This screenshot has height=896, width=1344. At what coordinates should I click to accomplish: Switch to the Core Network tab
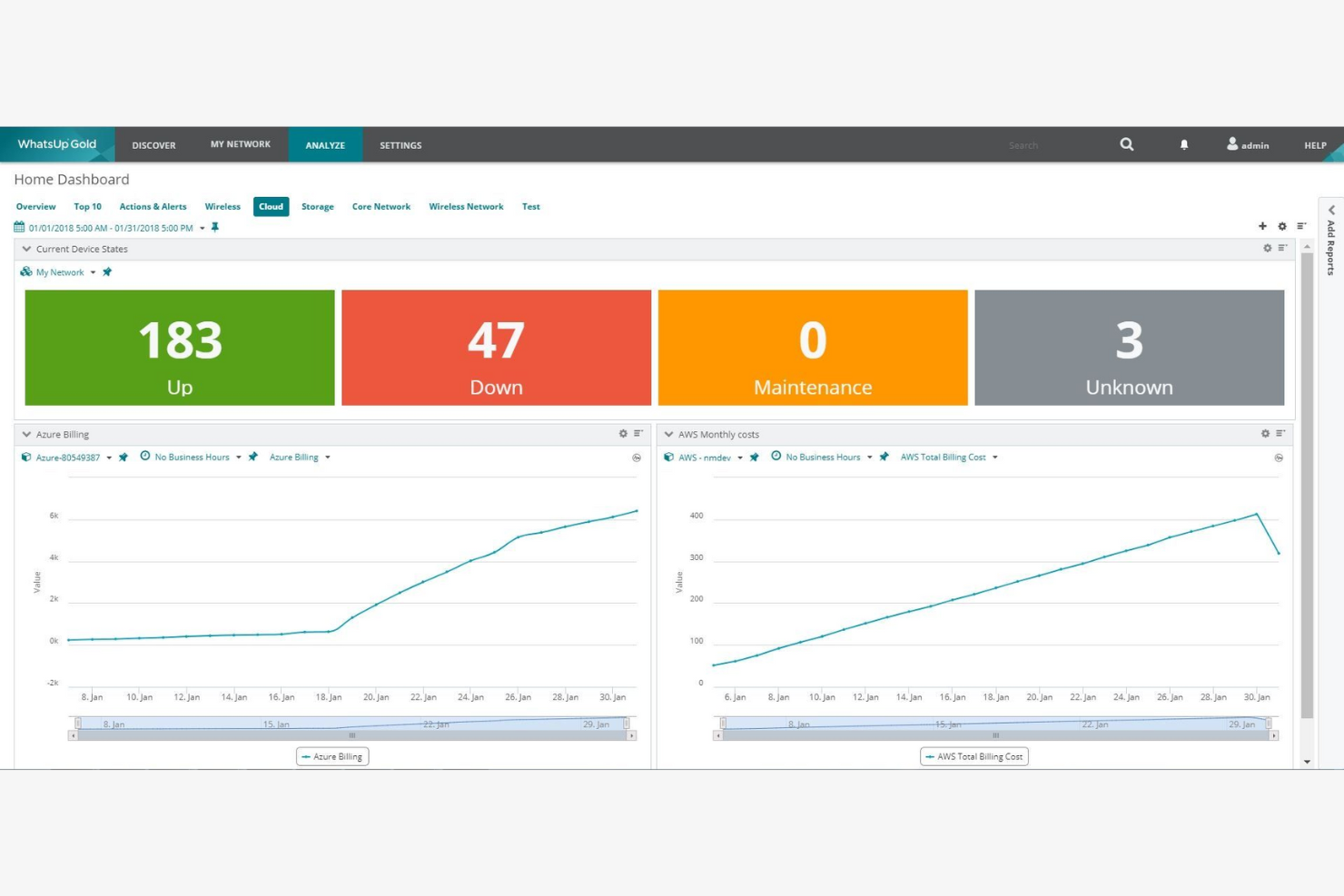(x=380, y=206)
